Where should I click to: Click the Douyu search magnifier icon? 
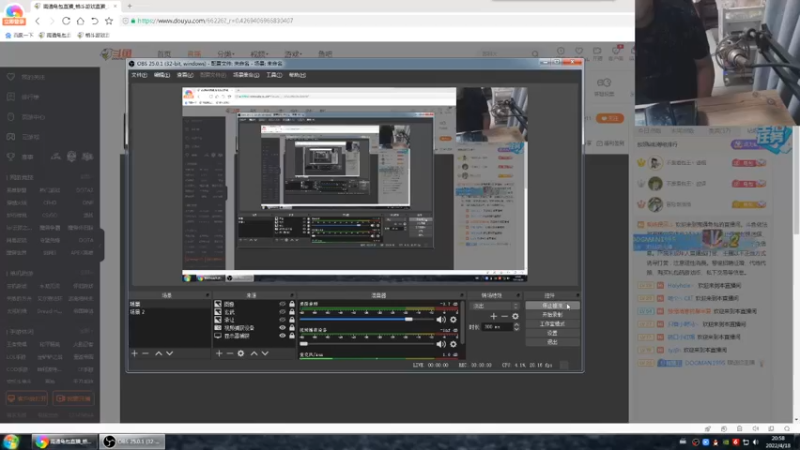coord(535,54)
